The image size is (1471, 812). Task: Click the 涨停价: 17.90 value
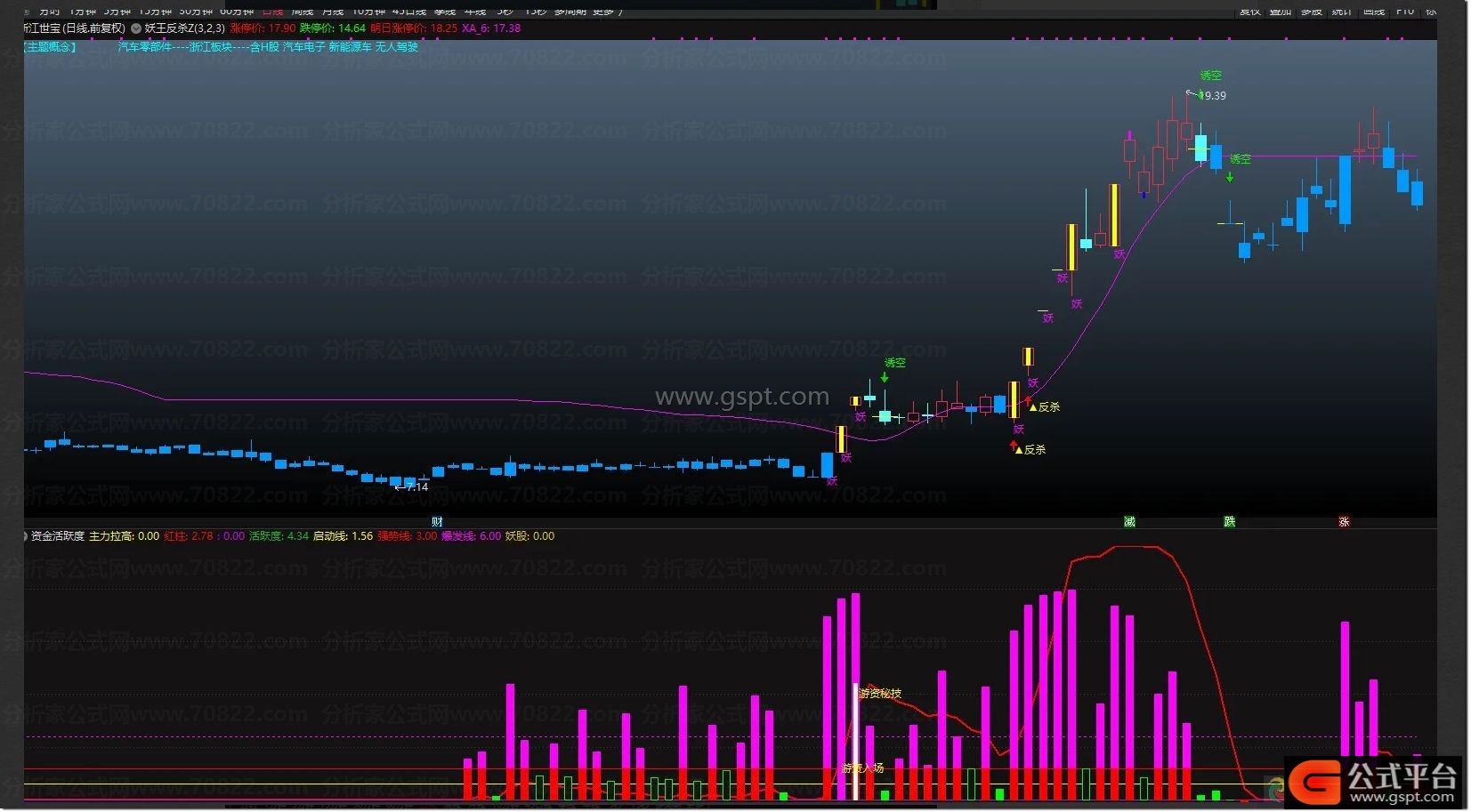[x=263, y=28]
